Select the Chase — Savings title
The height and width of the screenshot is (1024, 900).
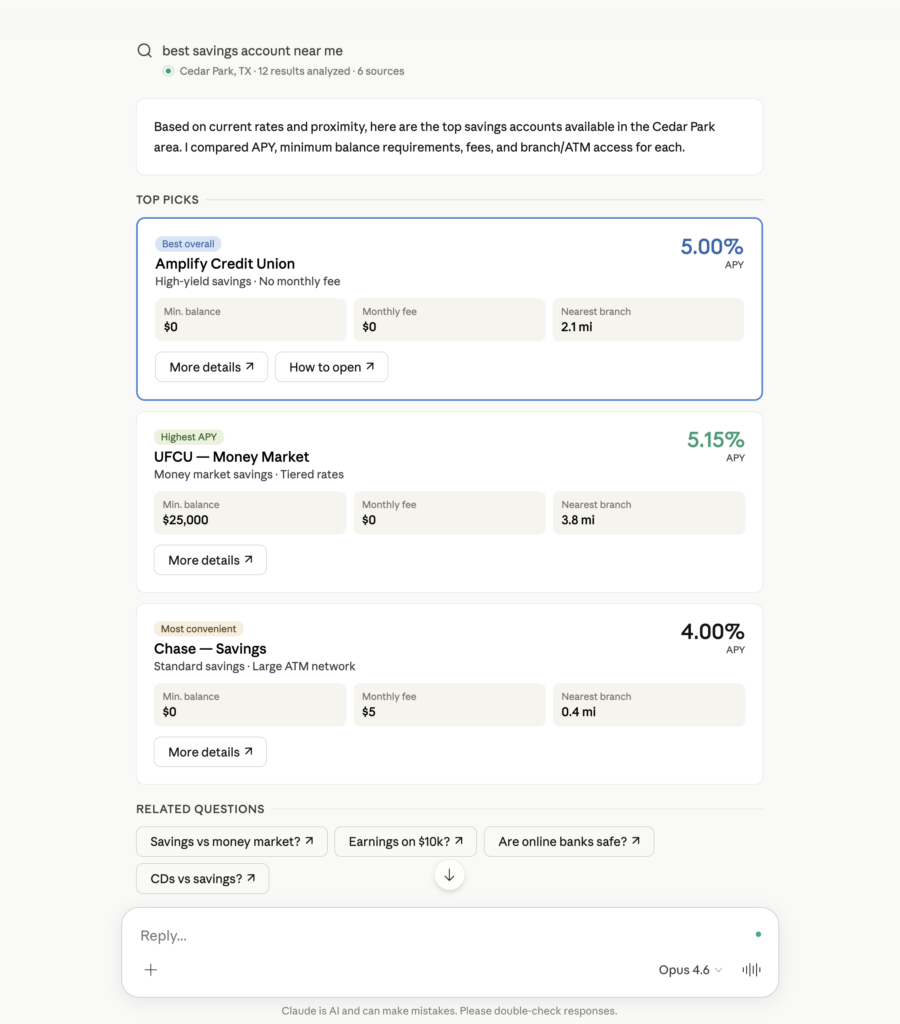tap(210, 649)
